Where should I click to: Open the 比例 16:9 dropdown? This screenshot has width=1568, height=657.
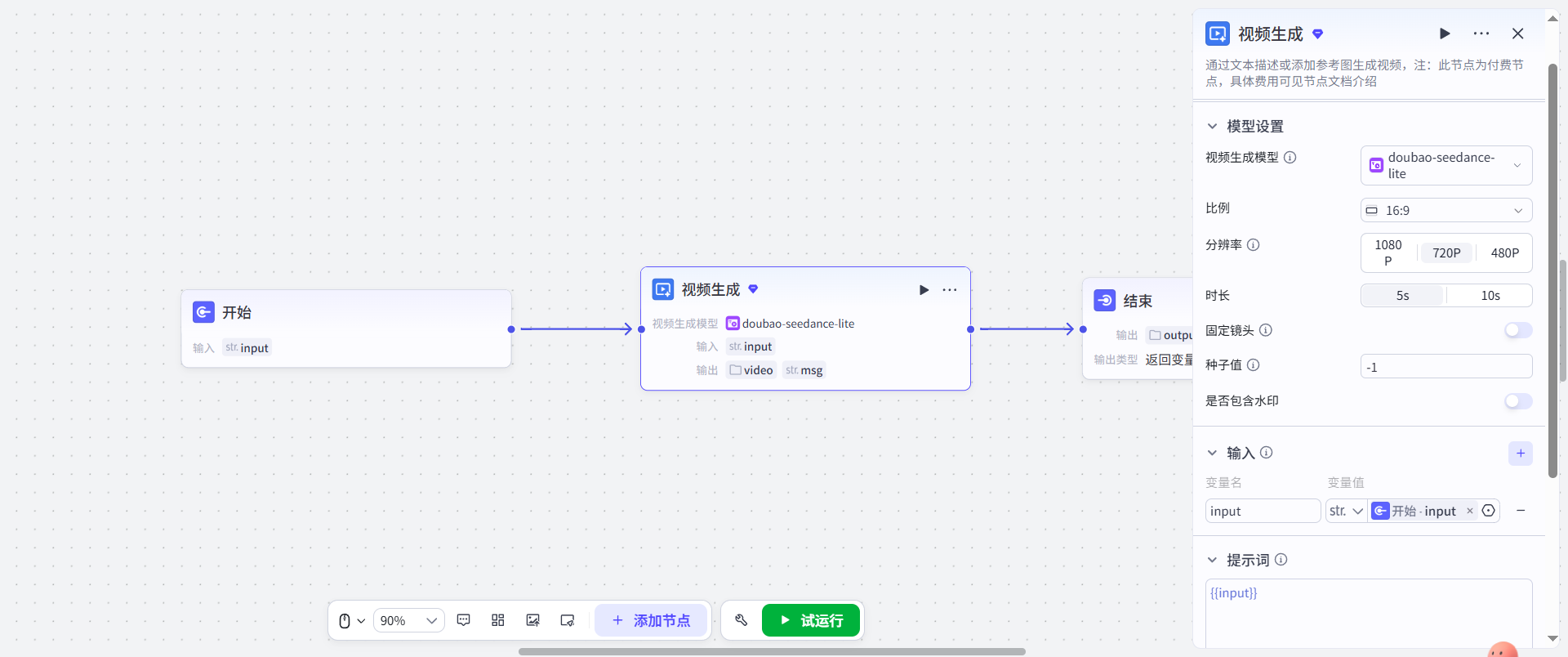point(1446,210)
